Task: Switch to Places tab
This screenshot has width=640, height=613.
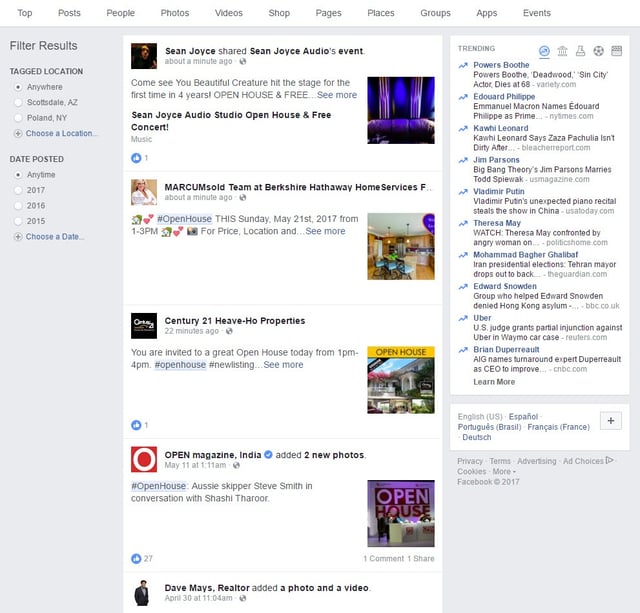Action: pos(380,13)
